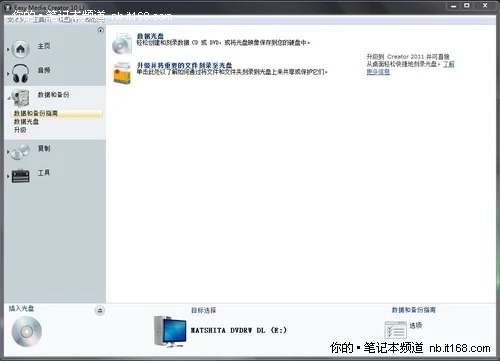Click the disc image under 插入光盘
500x361 pixels.
(x=27, y=331)
